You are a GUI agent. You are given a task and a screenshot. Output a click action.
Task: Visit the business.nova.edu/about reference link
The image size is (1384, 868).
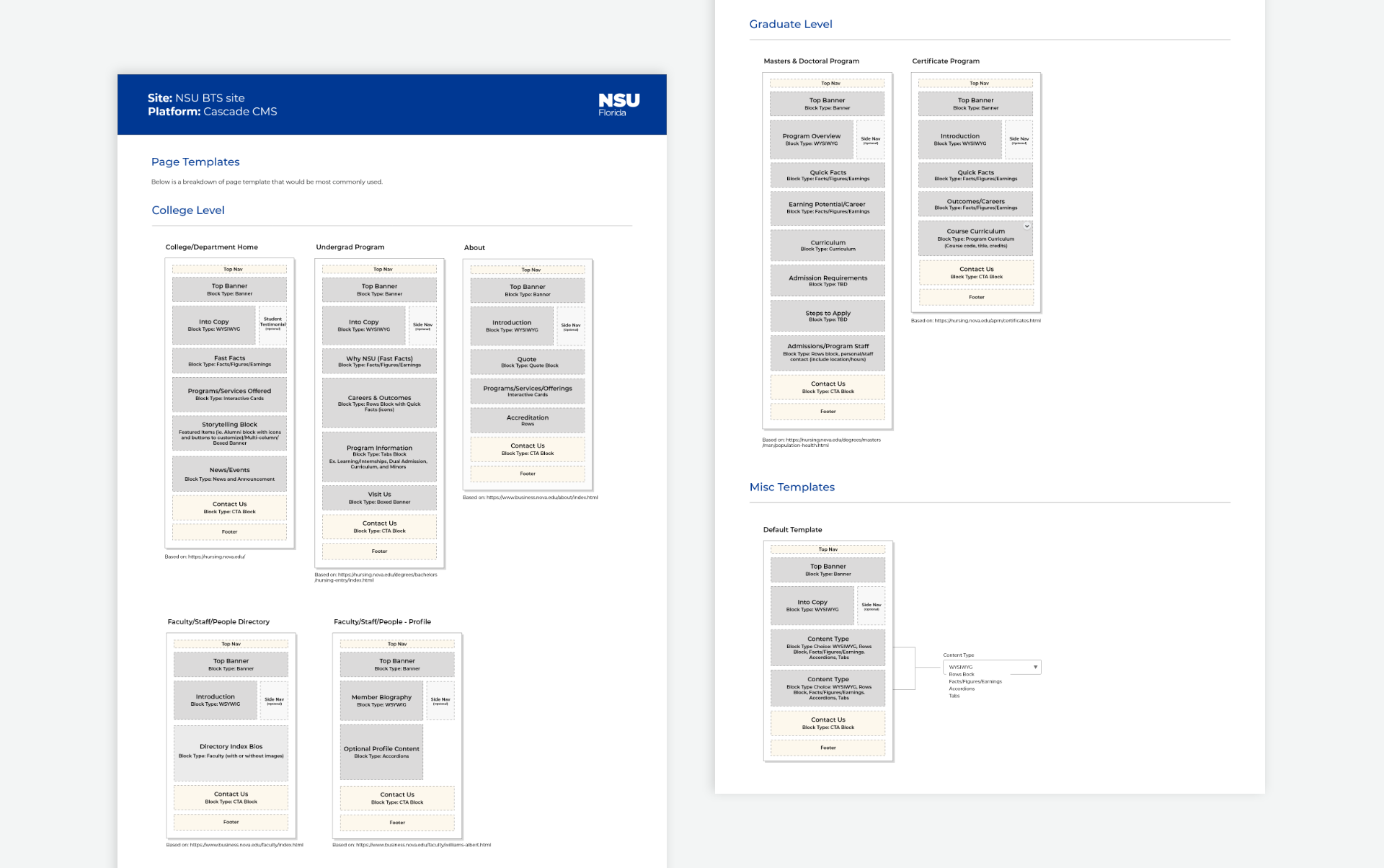click(530, 497)
